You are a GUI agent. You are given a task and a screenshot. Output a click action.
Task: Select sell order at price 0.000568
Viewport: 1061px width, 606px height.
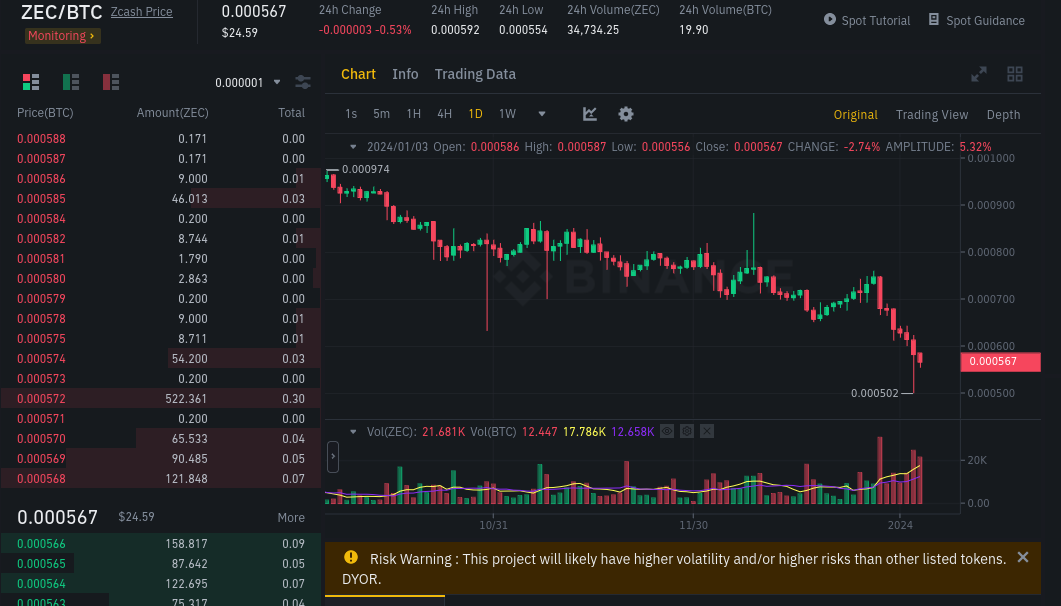point(160,478)
